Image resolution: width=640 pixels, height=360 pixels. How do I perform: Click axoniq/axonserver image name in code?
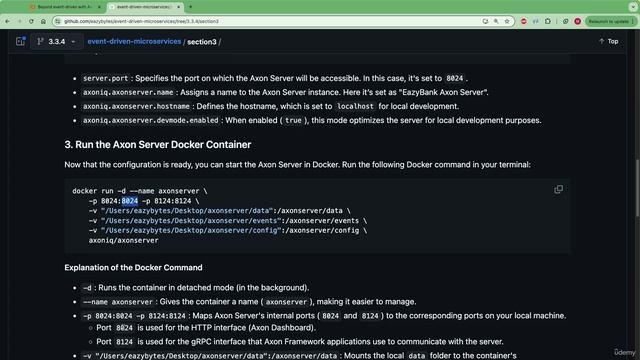pyautogui.click(x=123, y=240)
